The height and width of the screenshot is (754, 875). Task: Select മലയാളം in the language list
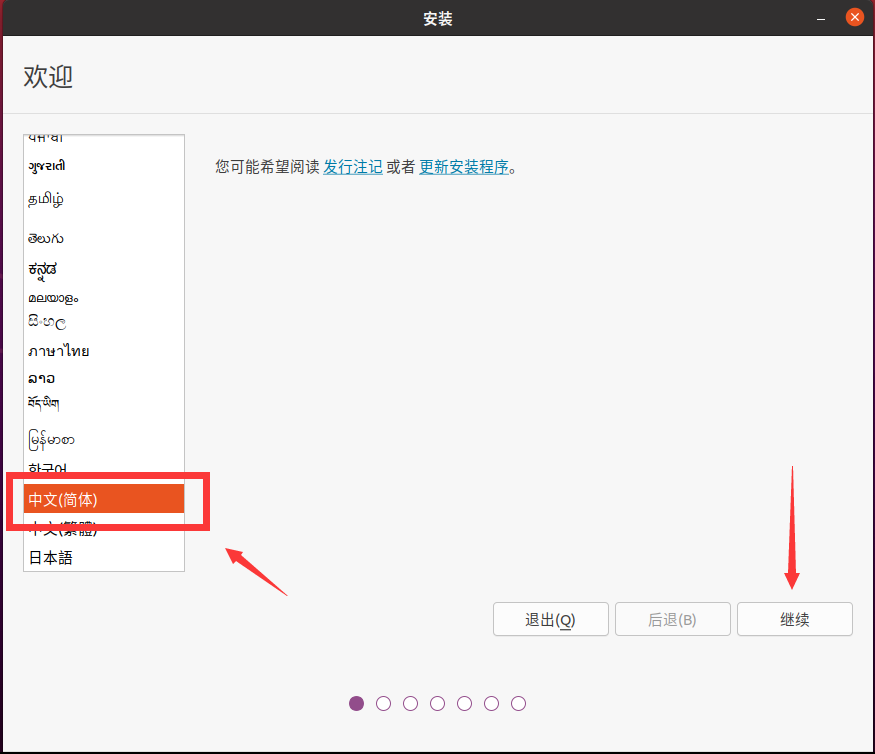pyautogui.click(x=104, y=298)
